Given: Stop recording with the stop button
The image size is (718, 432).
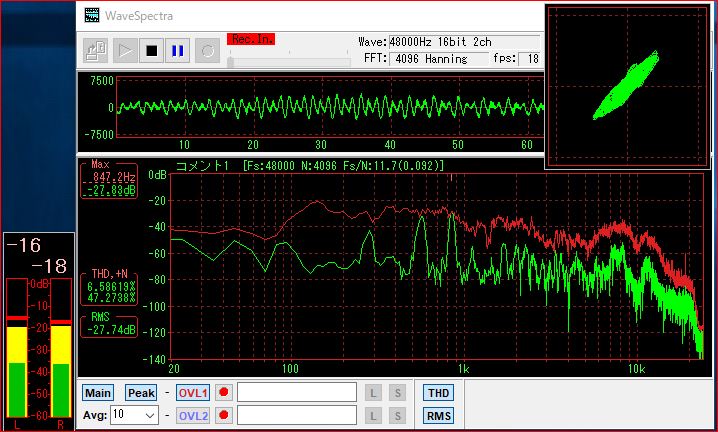Looking at the screenshot, I should 152,49.
